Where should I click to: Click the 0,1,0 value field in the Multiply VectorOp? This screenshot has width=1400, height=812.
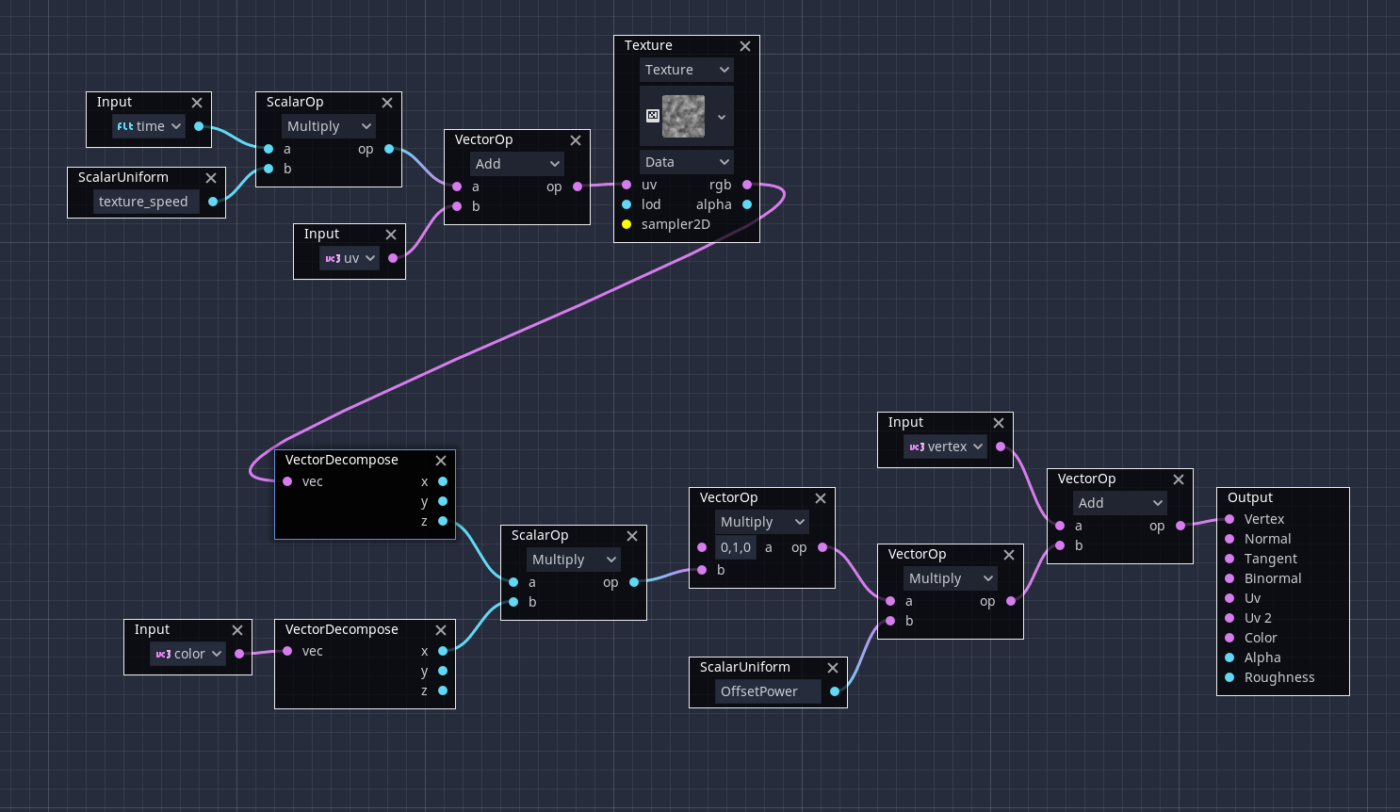point(737,547)
